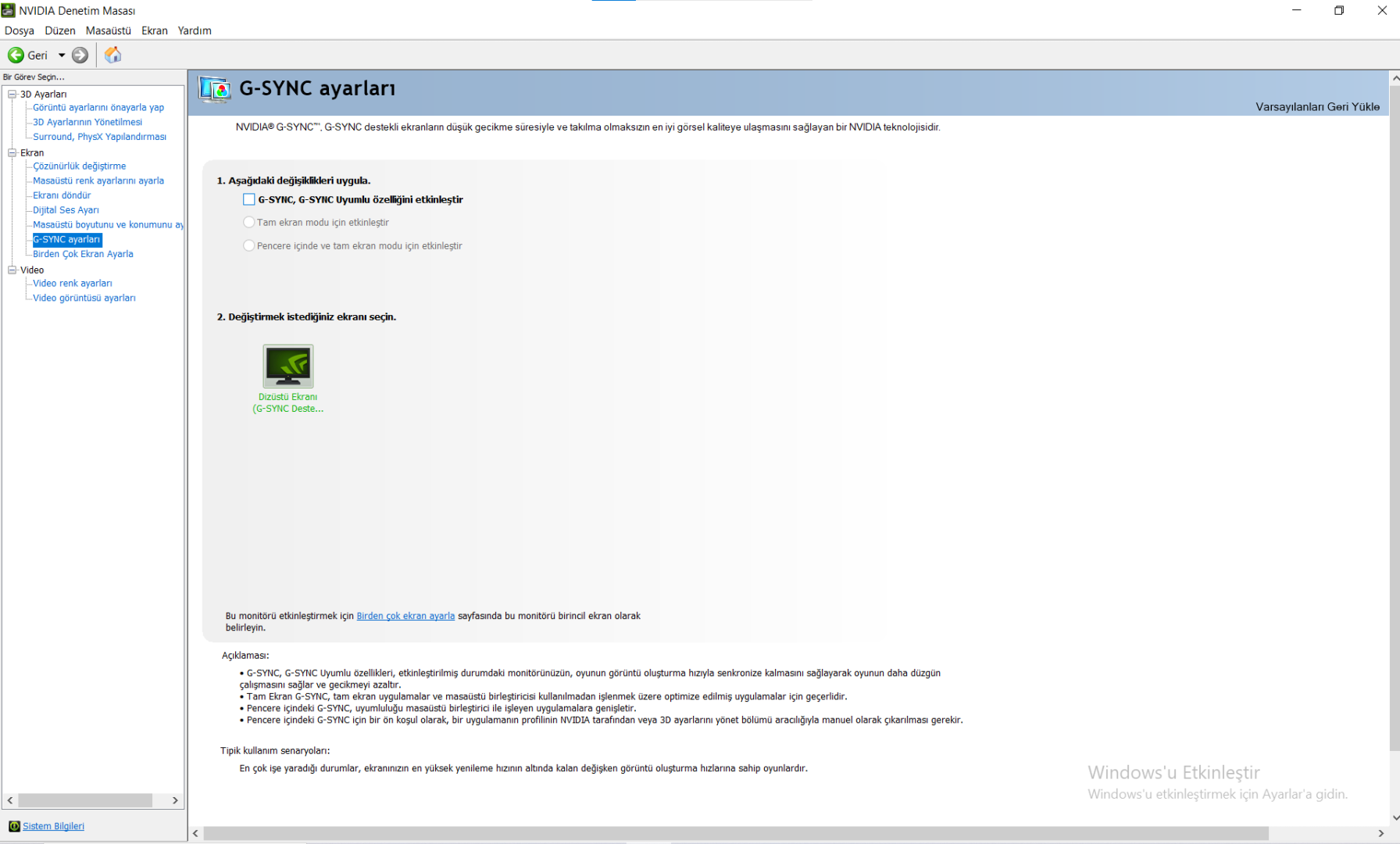Open the Ekran menu
1400x844 pixels.
pos(155,30)
